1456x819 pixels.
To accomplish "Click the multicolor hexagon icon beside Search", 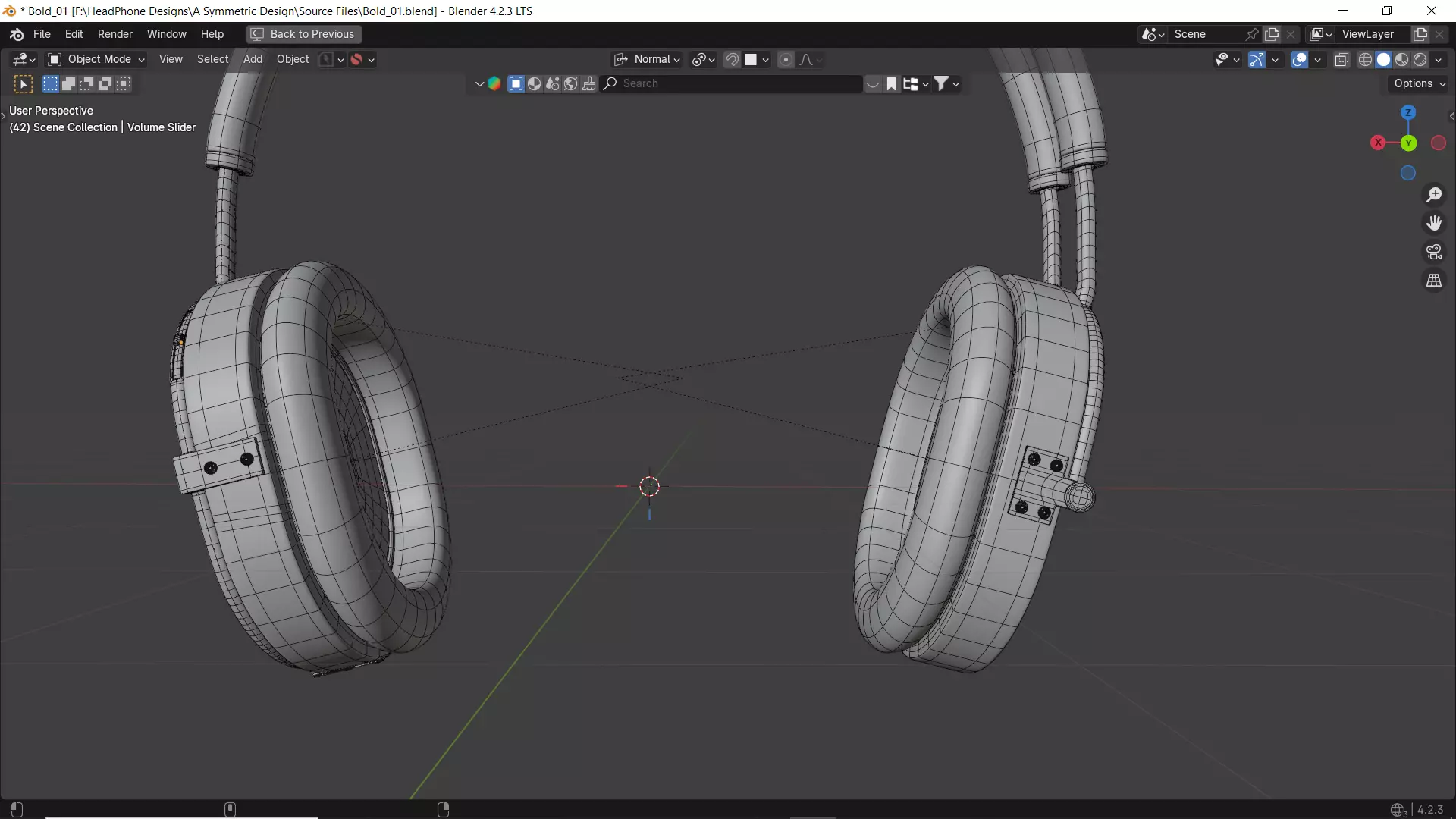I will (x=494, y=84).
